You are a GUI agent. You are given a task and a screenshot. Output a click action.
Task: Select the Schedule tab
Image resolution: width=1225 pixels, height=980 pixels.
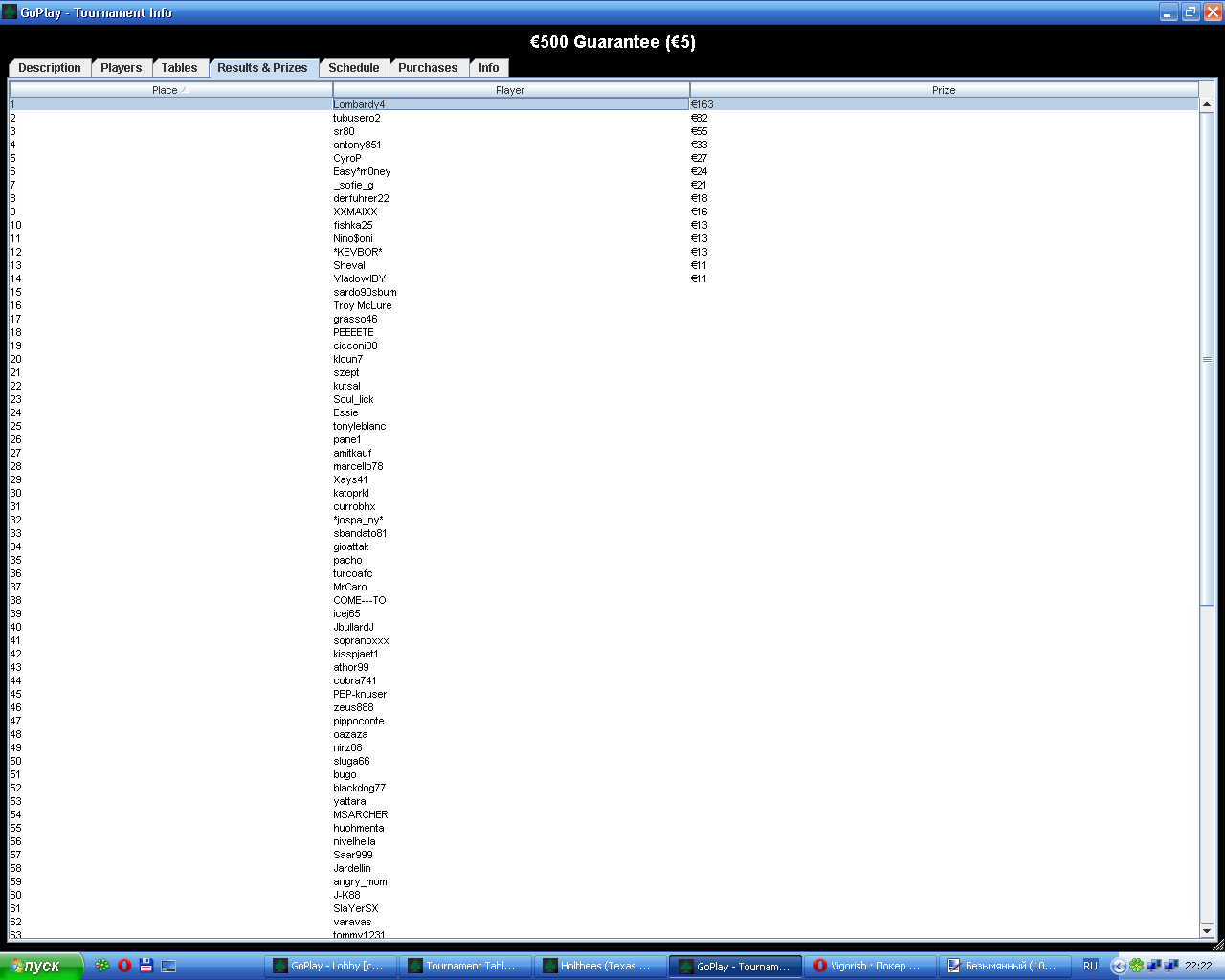pyautogui.click(x=353, y=68)
